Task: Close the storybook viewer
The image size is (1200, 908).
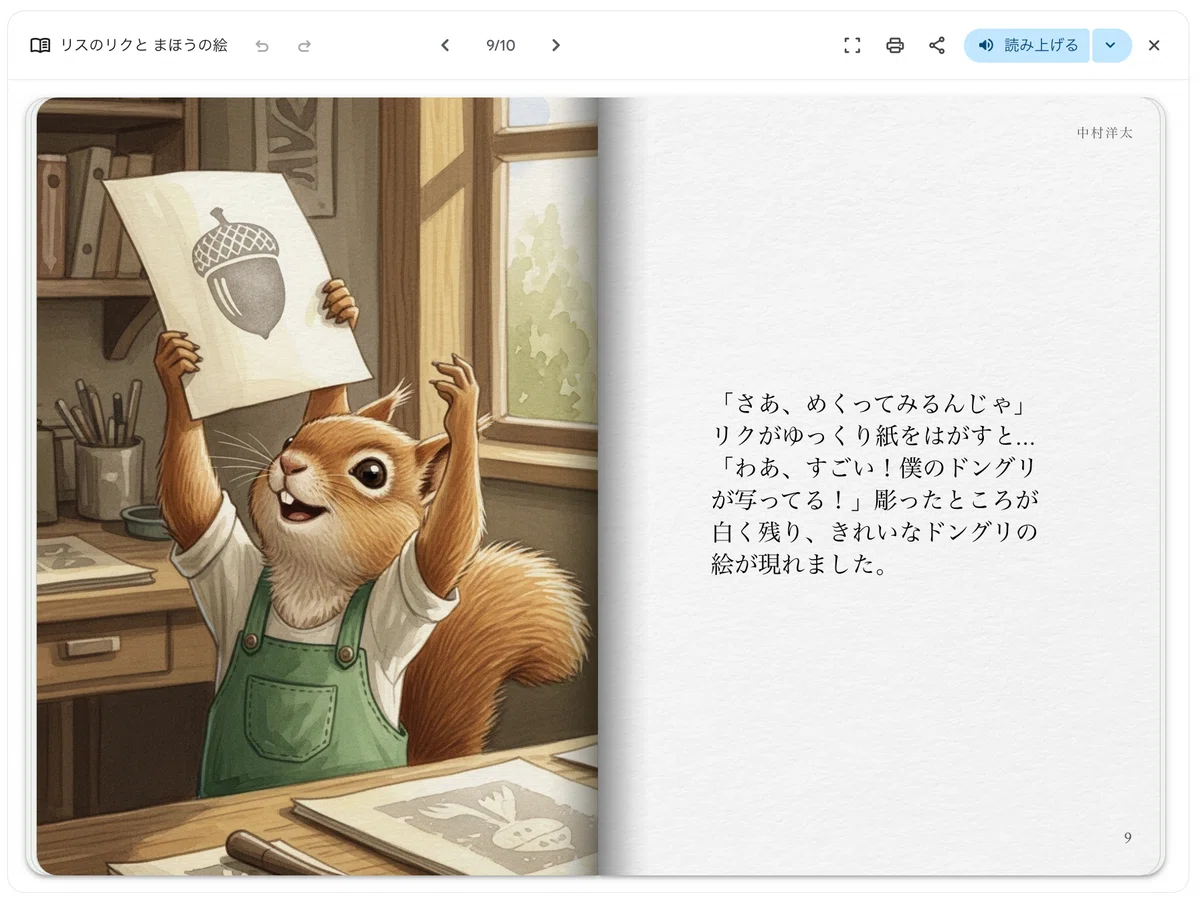Action: [1154, 45]
